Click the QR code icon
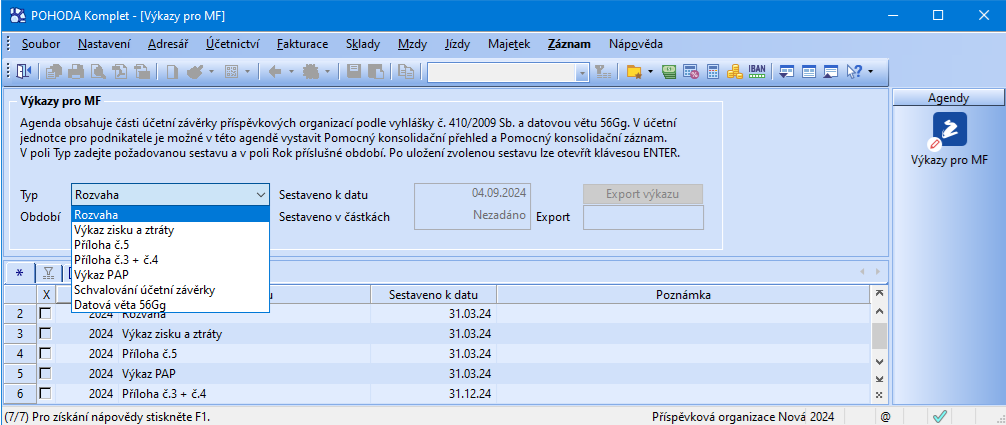The height and width of the screenshot is (425, 1006). pyautogui.click(x=232, y=71)
